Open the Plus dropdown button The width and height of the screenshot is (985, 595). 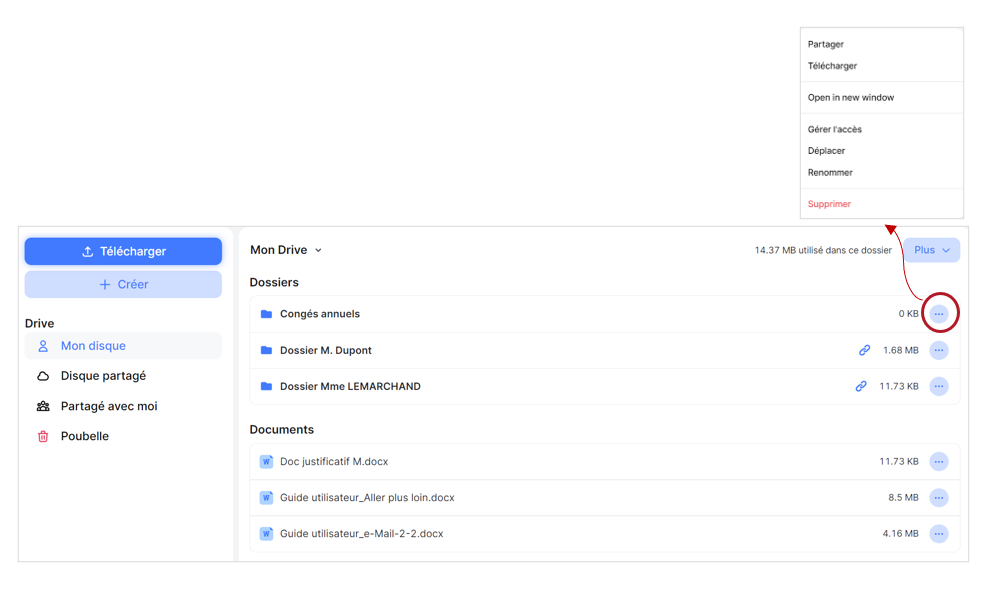click(932, 250)
